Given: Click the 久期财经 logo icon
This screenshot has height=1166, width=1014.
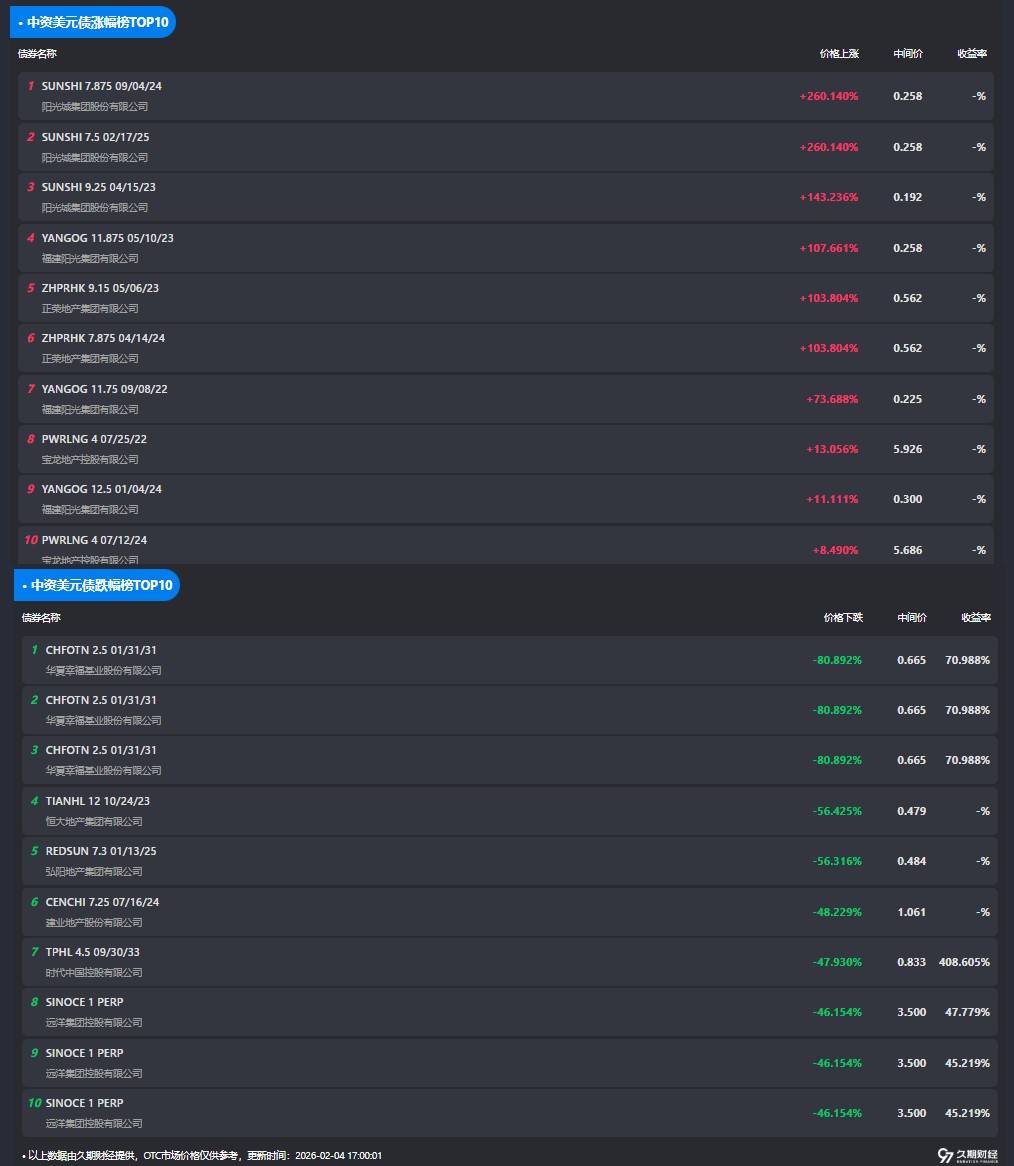Looking at the screenshot, I should [945, 1155].
